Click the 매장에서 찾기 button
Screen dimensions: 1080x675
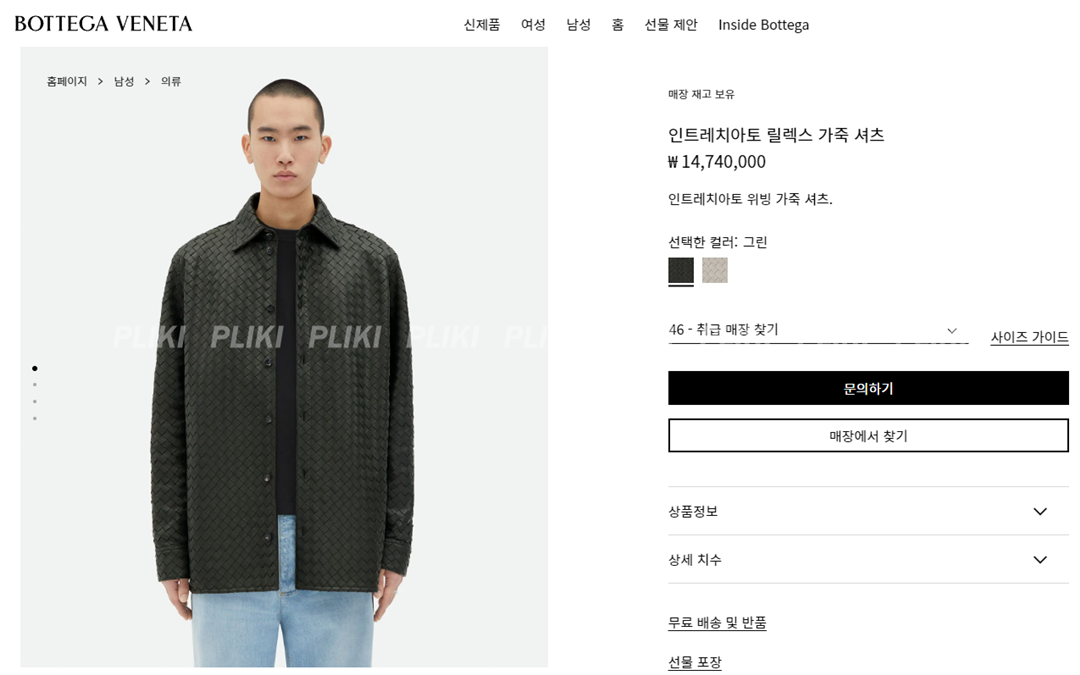click(x=868, y=435)
